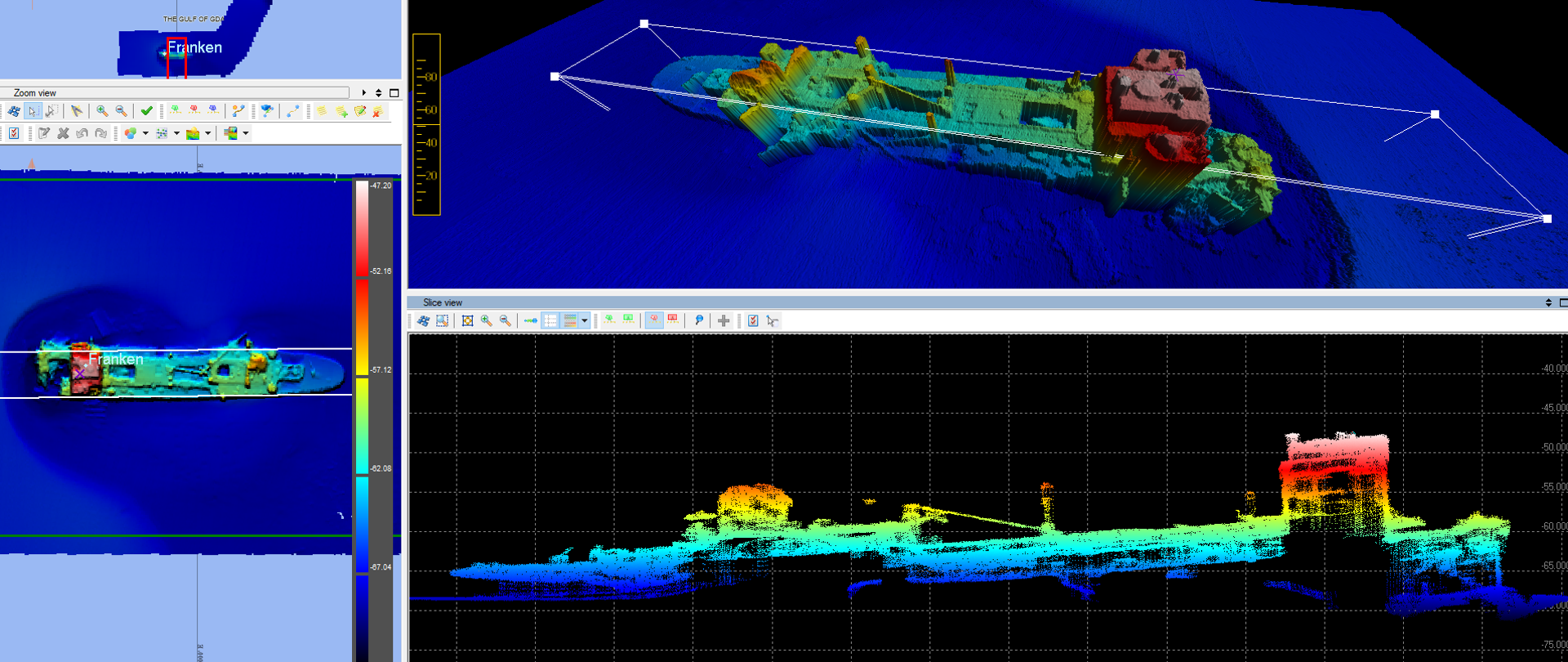This screenshot has height=662, width=1568.
Task: Click the delete note icon with red X
Action: tap(377, 111)
